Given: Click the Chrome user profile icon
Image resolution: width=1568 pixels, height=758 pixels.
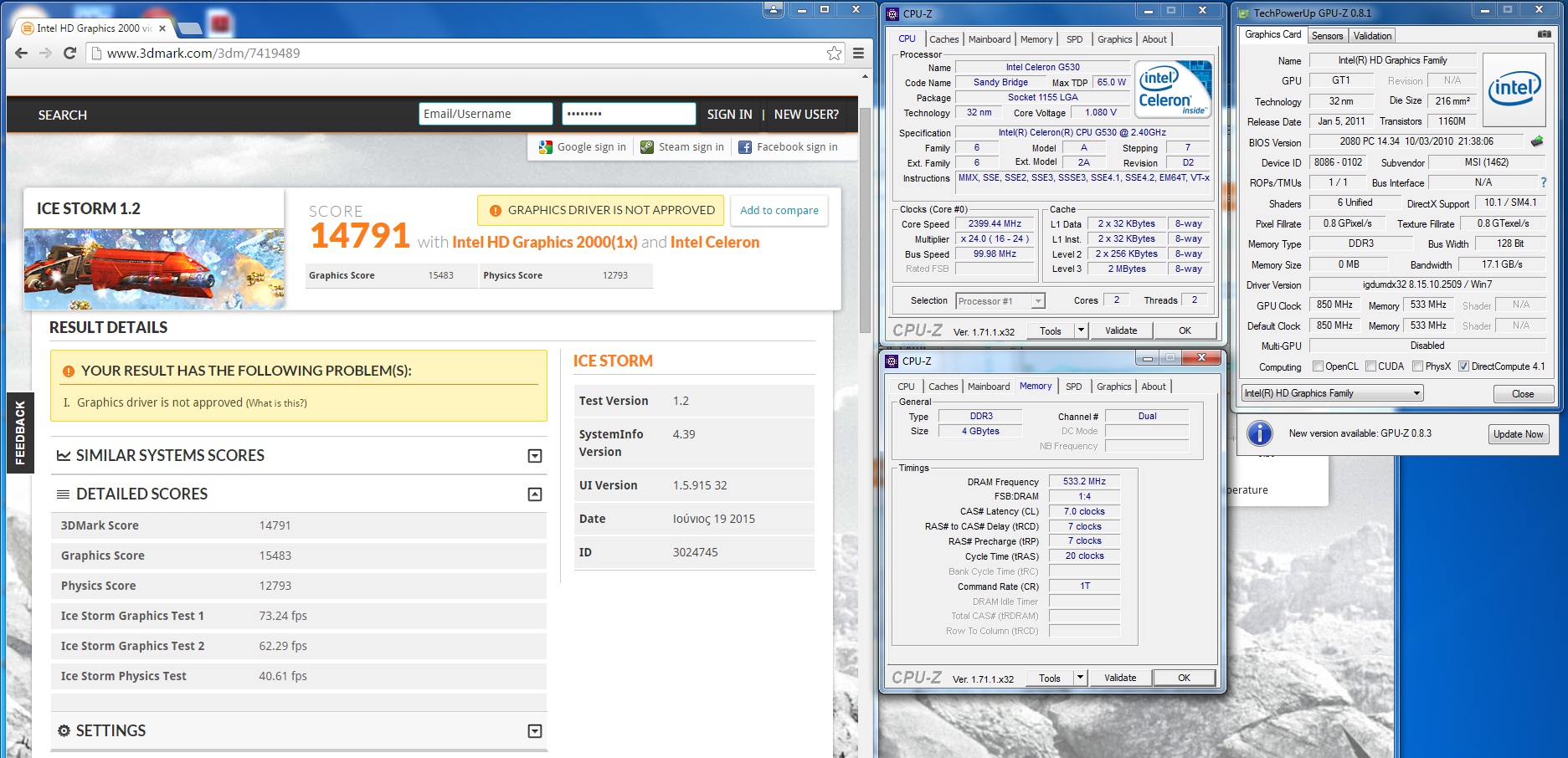Looking at the screenshot, I should tap(774, 9).
